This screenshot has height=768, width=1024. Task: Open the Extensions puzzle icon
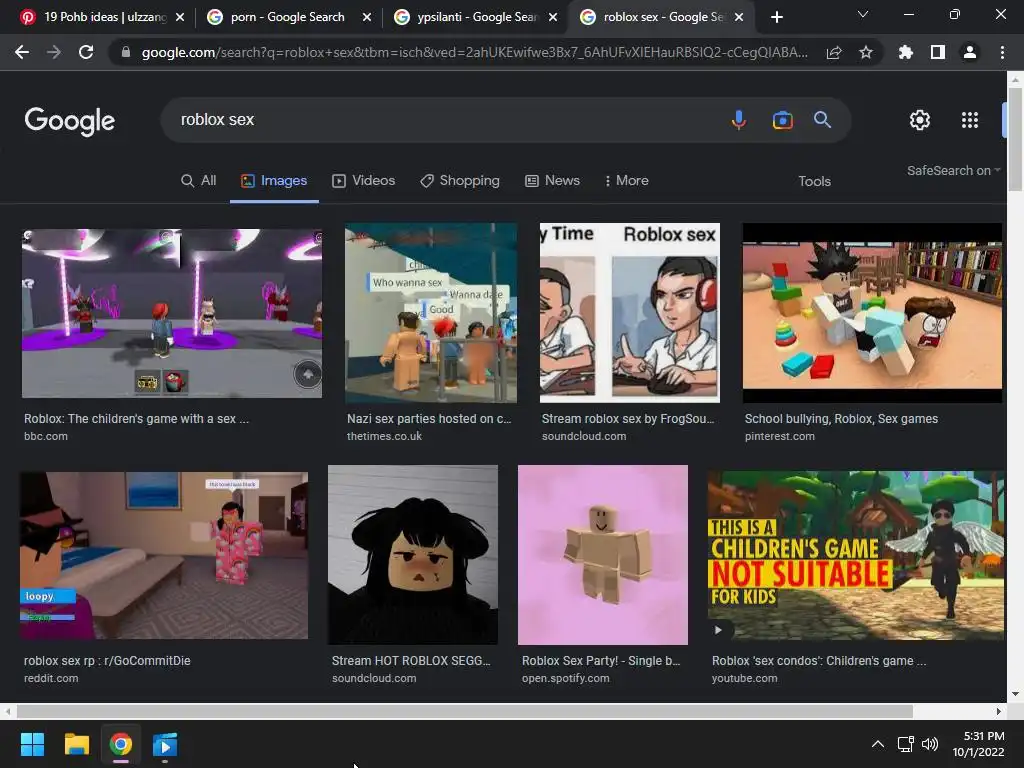(x=906, y=52)
